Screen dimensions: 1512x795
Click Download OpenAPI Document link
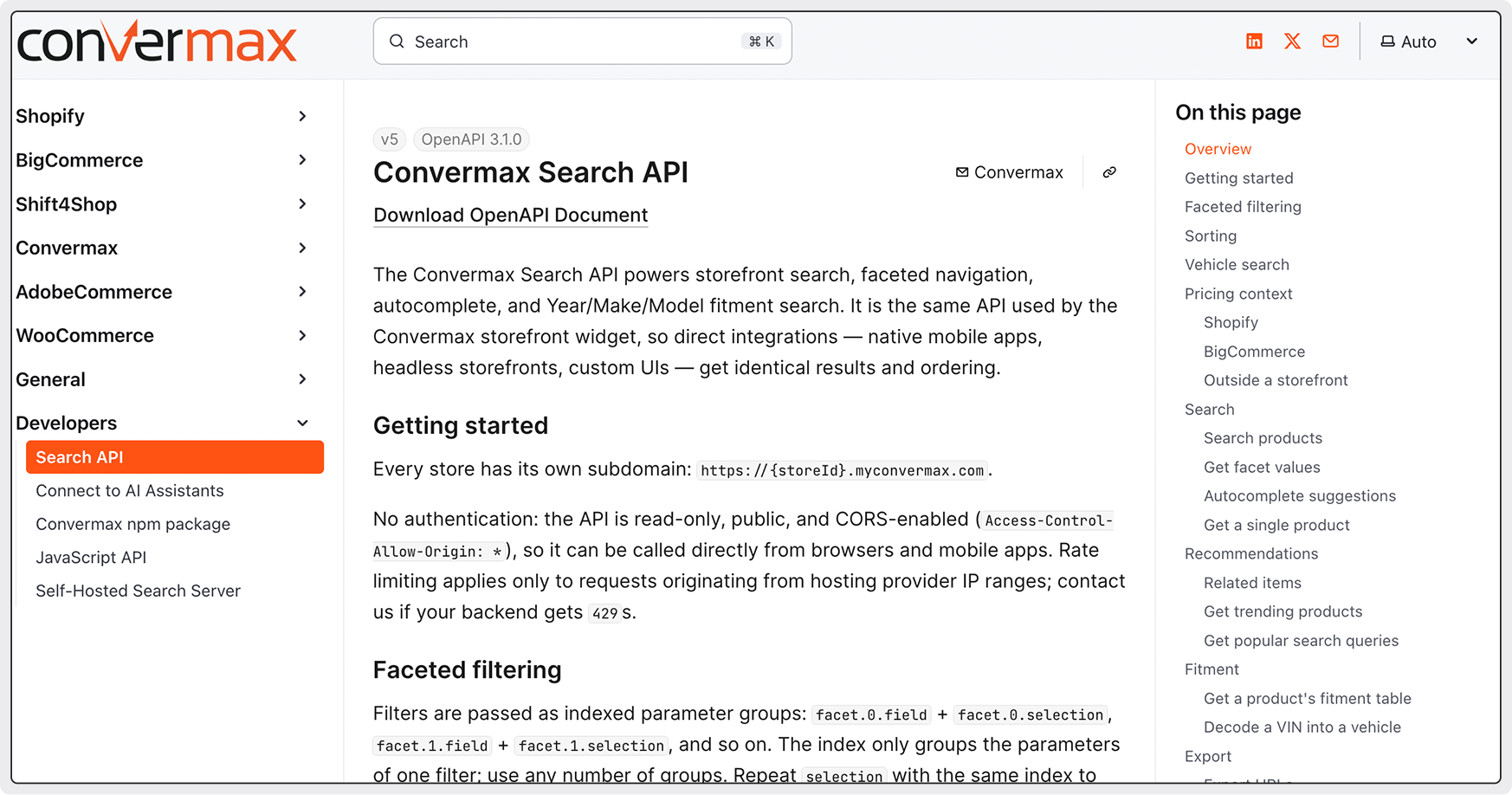tap(510, 215)
